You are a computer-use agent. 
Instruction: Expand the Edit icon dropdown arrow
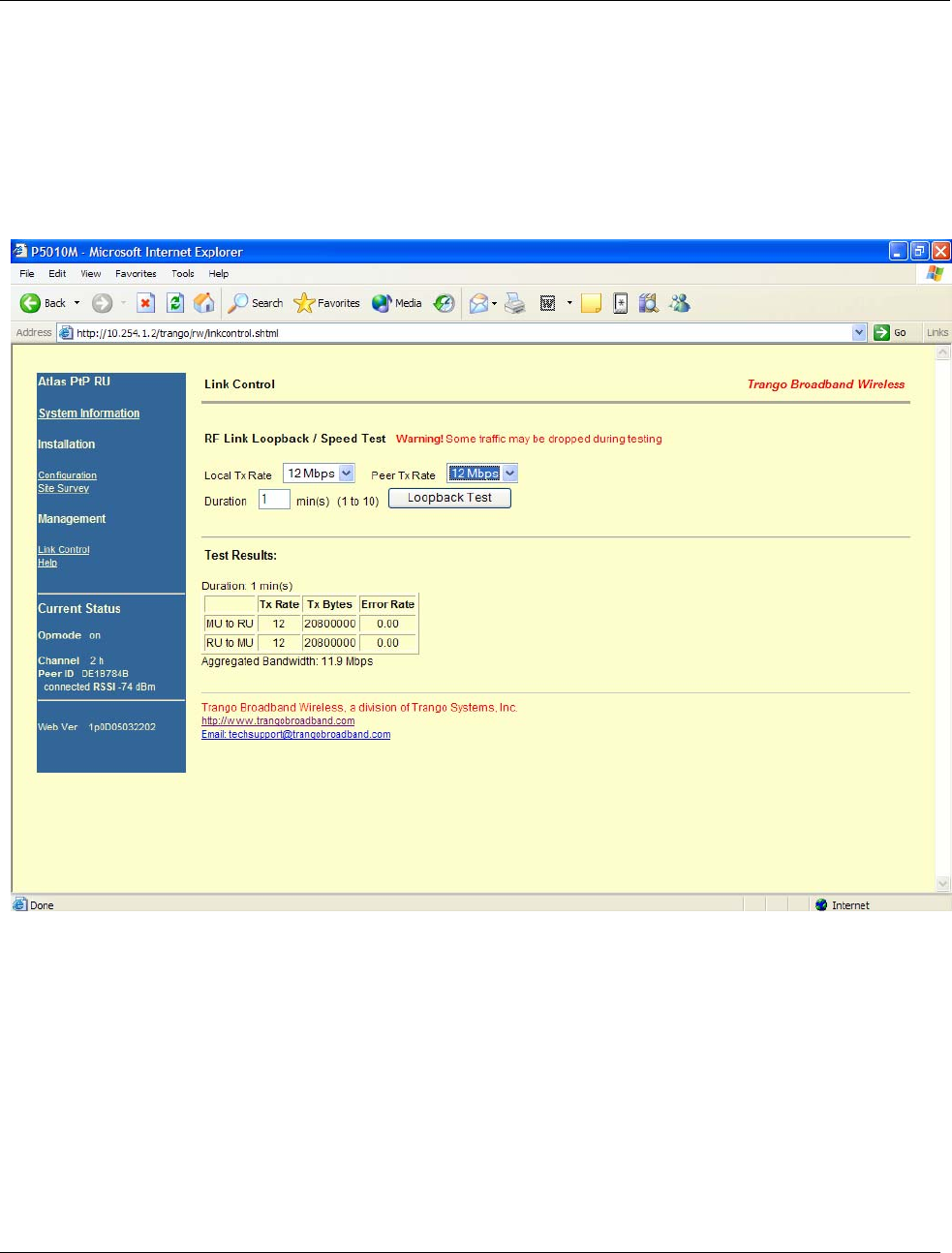tap(569, 303)
